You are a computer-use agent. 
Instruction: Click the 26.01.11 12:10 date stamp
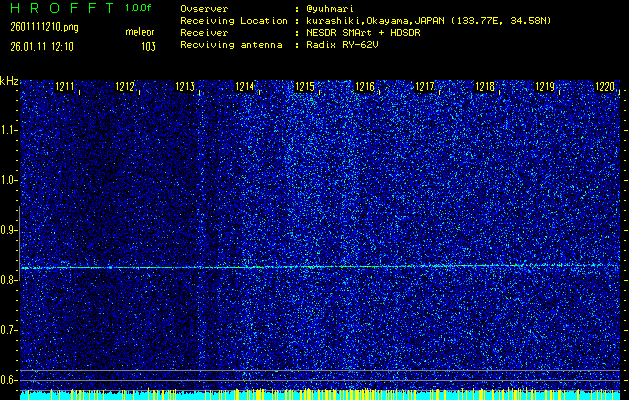(42, 46)
